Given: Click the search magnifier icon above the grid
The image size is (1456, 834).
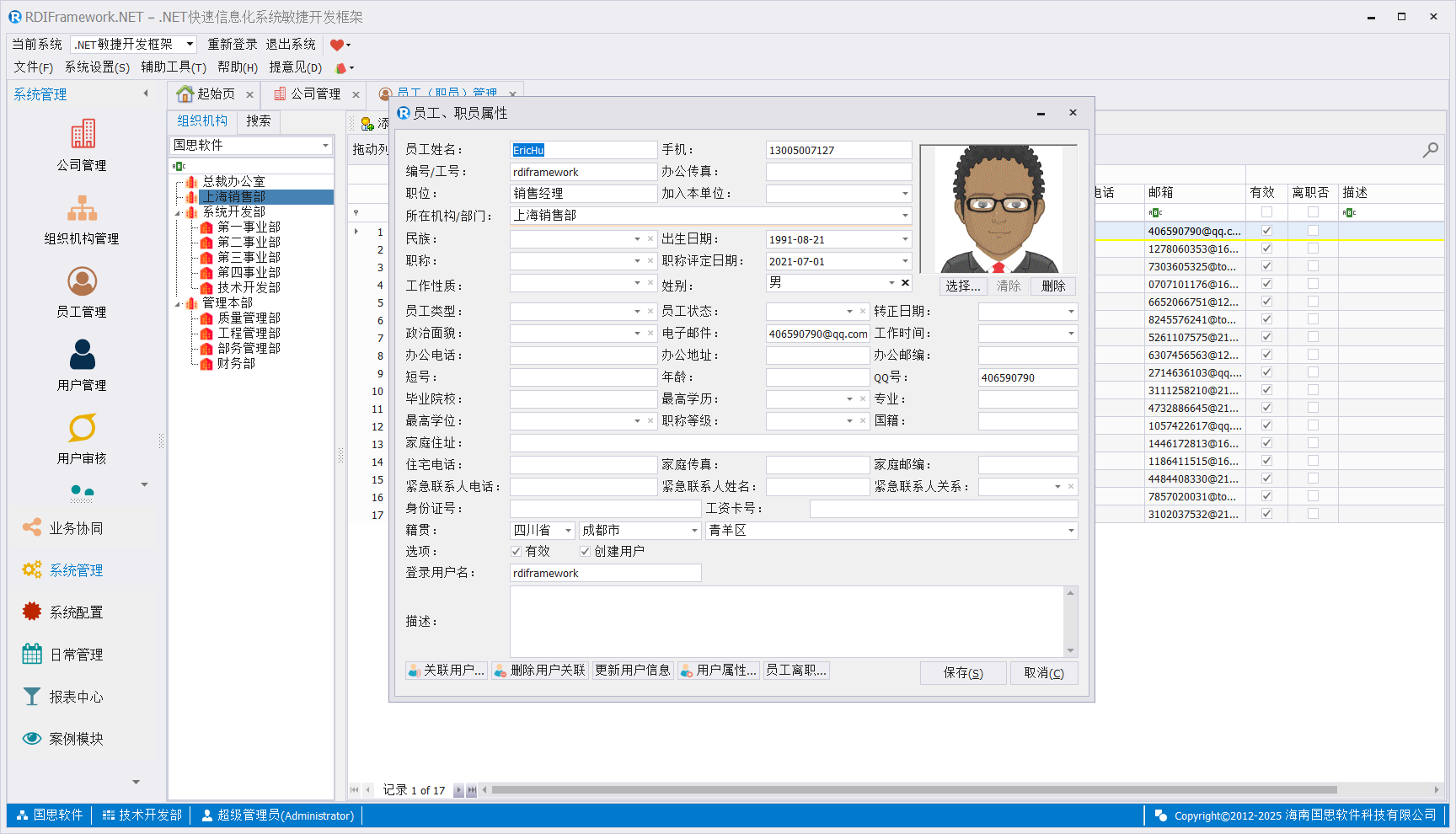Looking at the screenshot, I should coord(1430,150).
